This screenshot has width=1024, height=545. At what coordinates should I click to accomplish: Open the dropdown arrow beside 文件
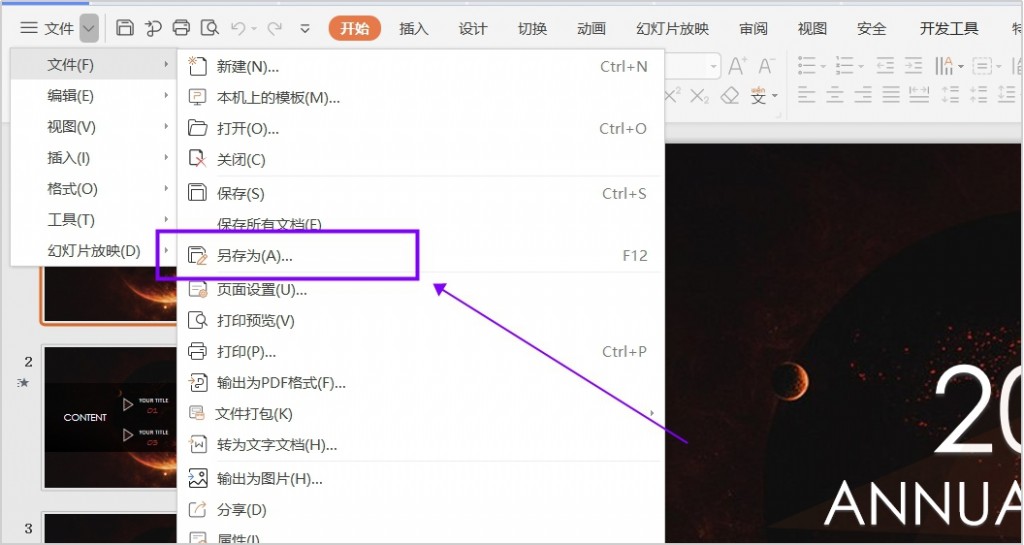(89, 28)
